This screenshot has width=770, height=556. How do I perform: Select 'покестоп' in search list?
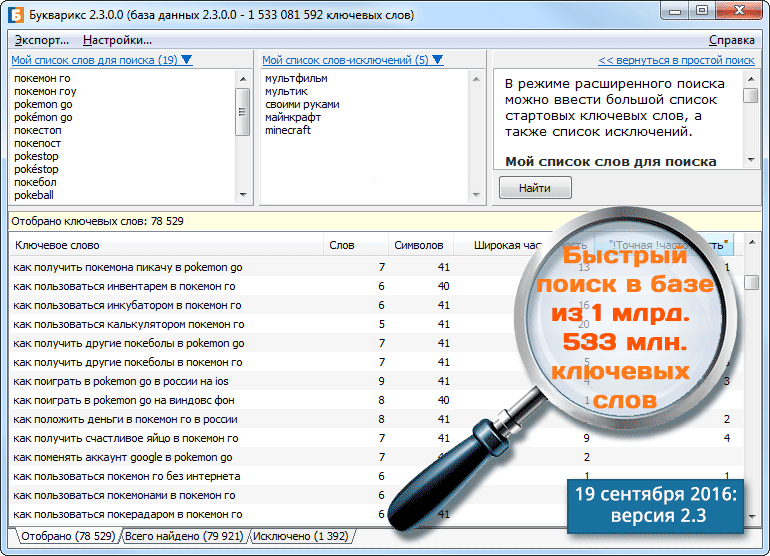coord(38,130)
